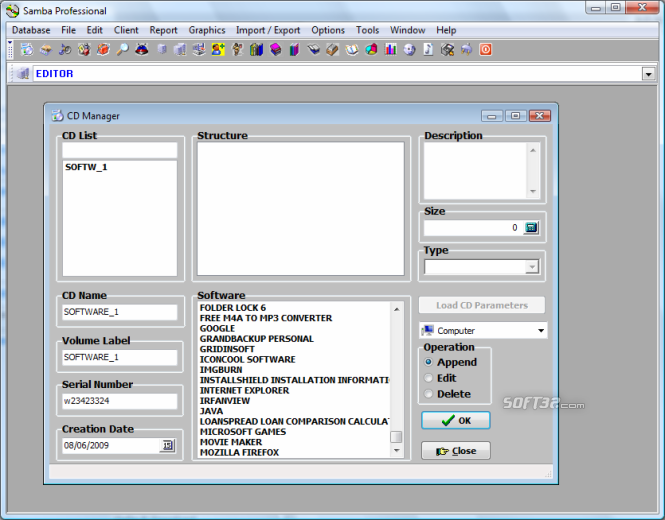Screen dimensions: 665x520
Task: Open the calendar picker next to Creation Date
Action: click(x=168, y=445)
